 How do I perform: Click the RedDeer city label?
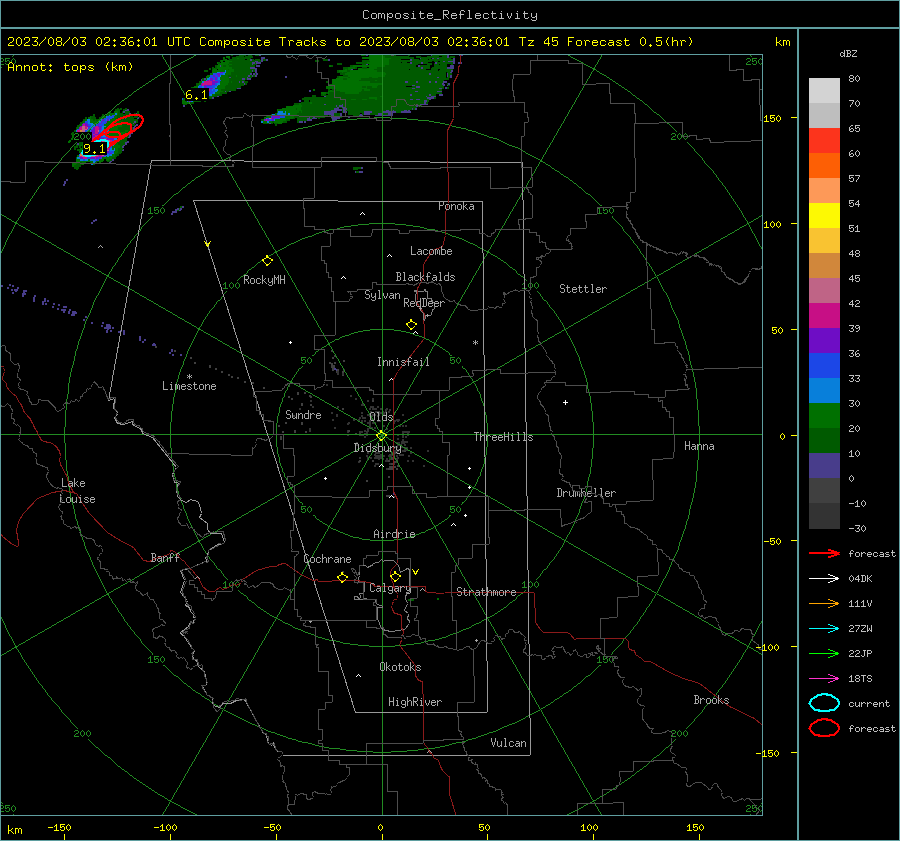[x=424, y=303]
